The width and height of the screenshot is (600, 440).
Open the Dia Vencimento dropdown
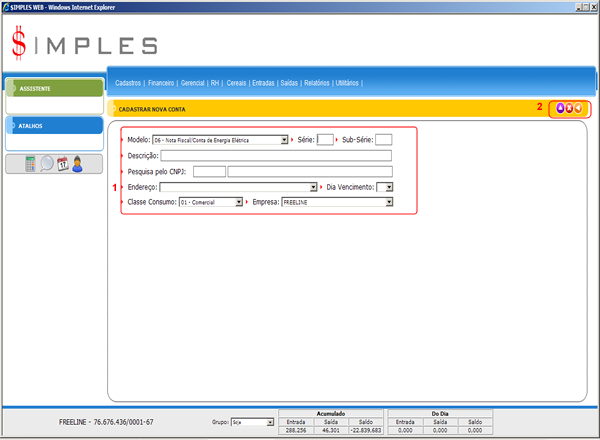click(389, 186)
